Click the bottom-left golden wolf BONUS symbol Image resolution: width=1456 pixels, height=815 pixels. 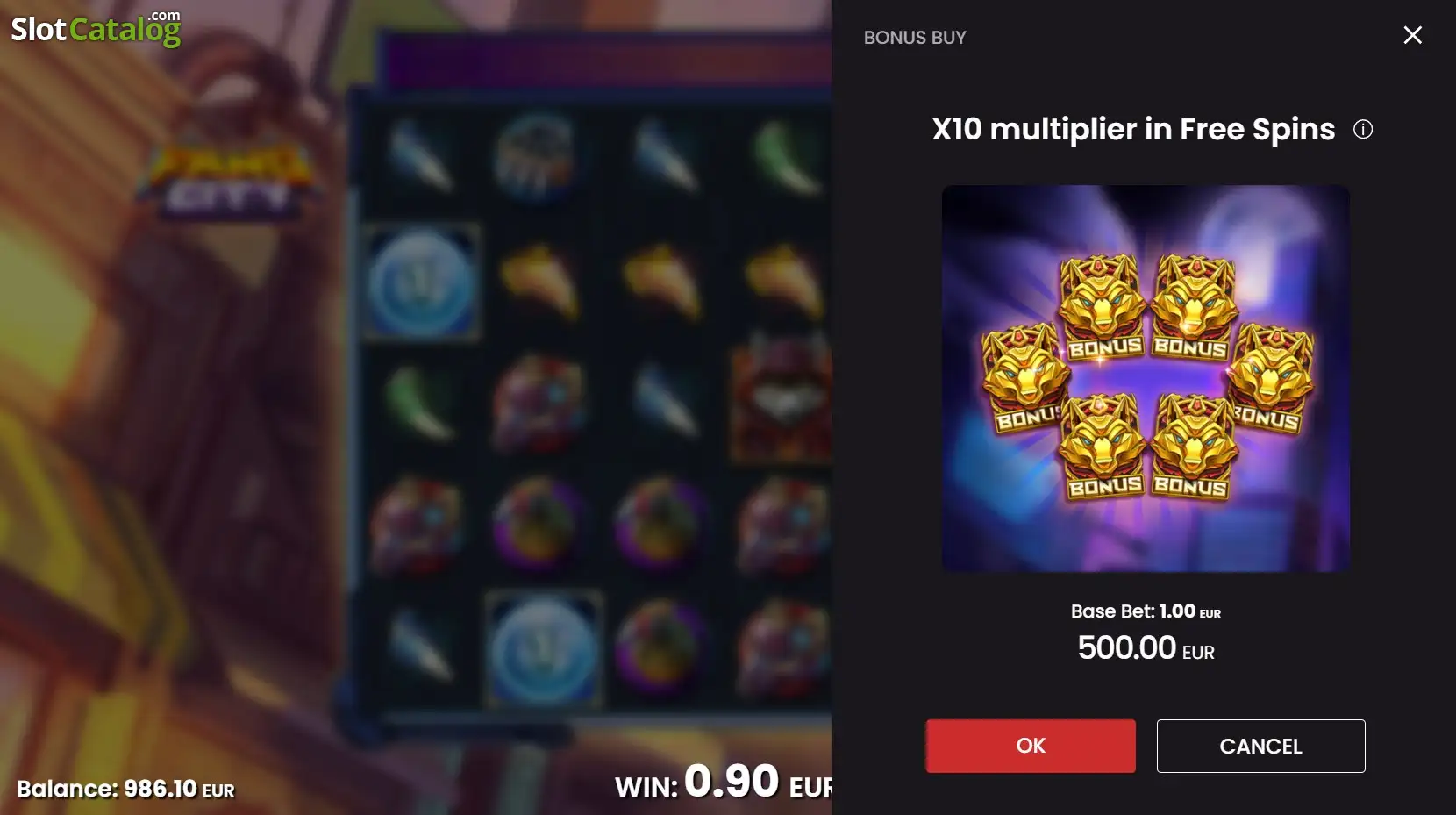coord(1103,447)
